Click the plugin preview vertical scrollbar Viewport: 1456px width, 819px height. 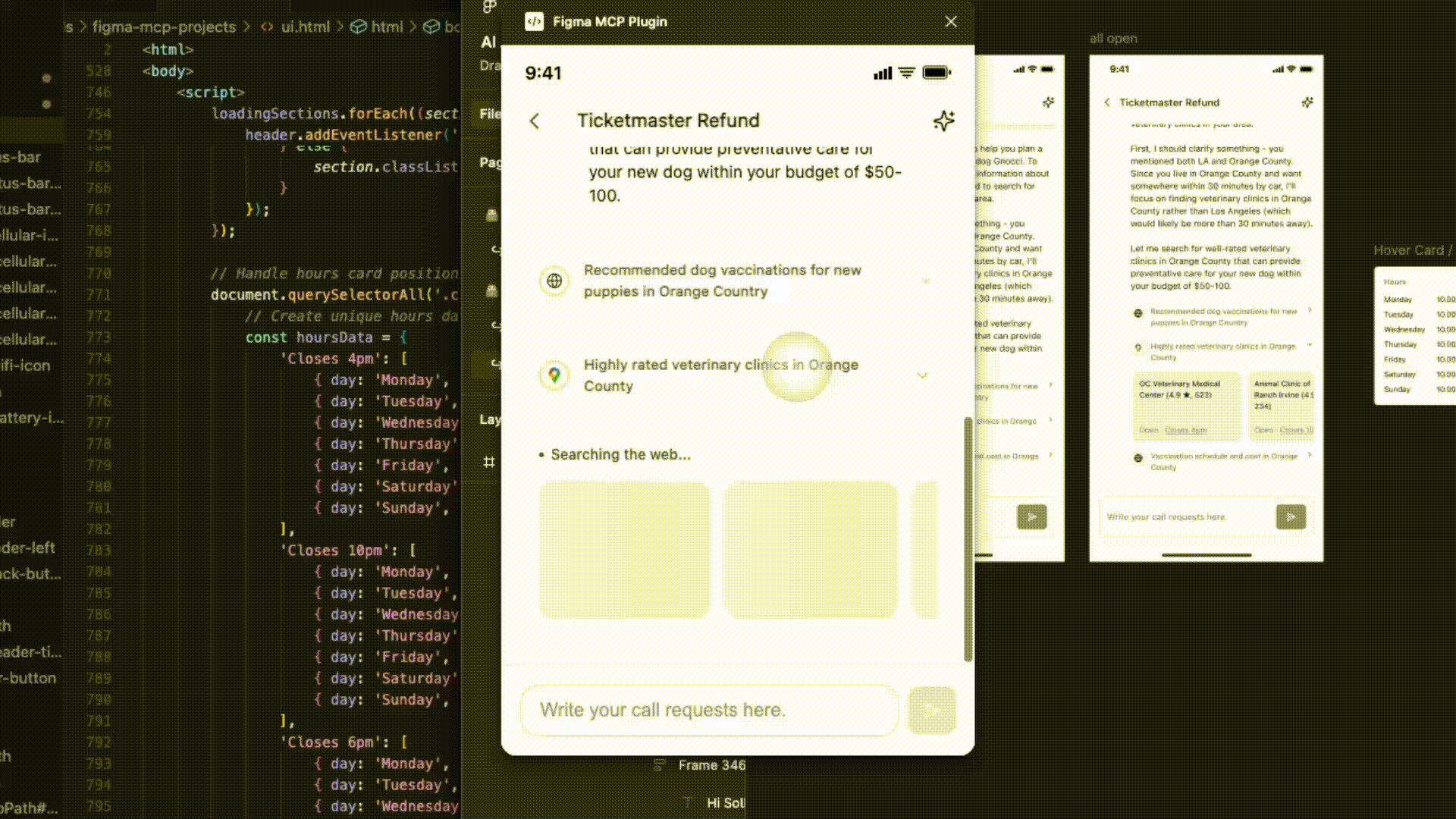pos(968,538)
